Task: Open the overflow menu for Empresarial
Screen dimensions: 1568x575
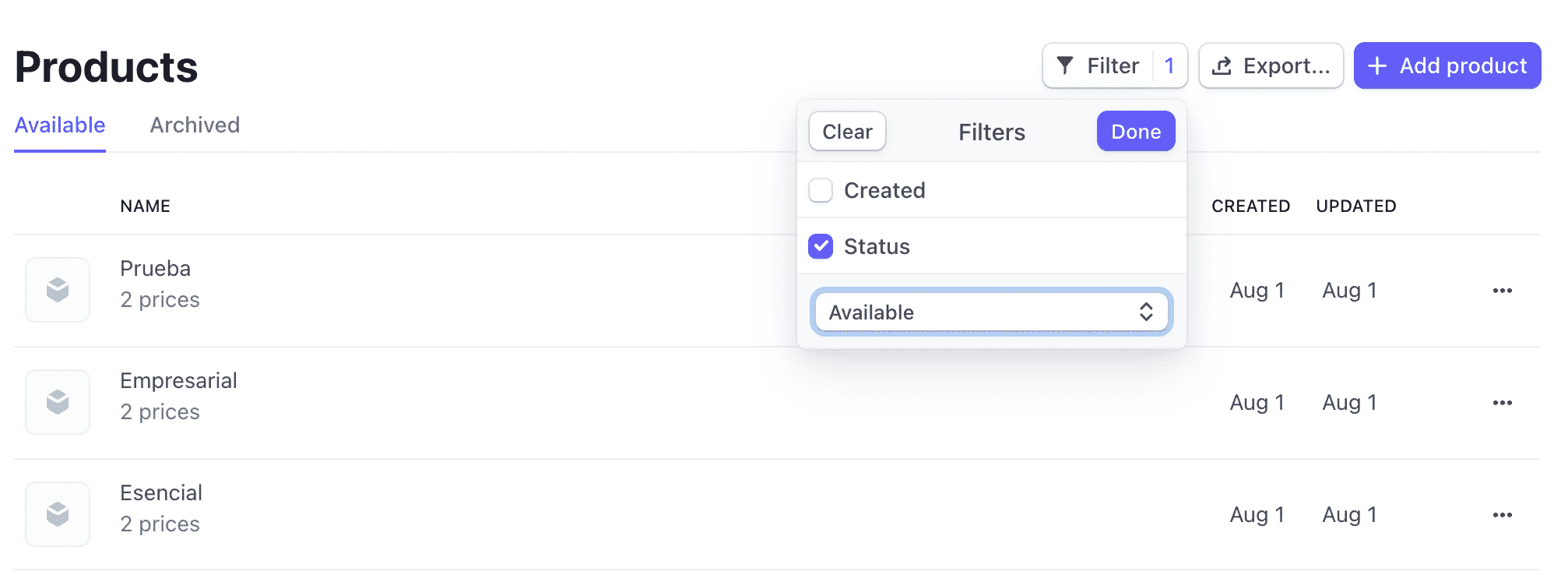Action: click(1503, 401)
